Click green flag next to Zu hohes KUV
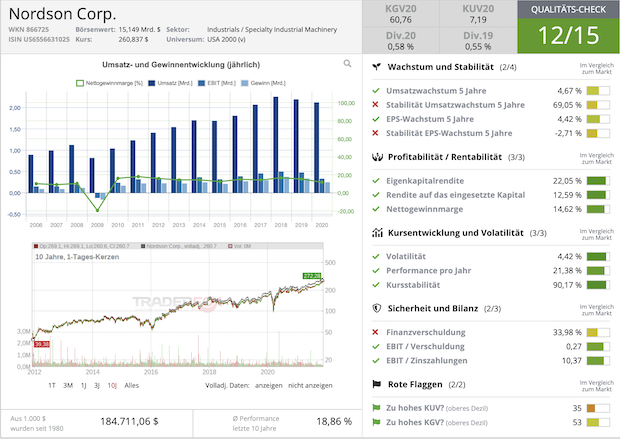The image size is (620, 439). (x=376, y=408)
